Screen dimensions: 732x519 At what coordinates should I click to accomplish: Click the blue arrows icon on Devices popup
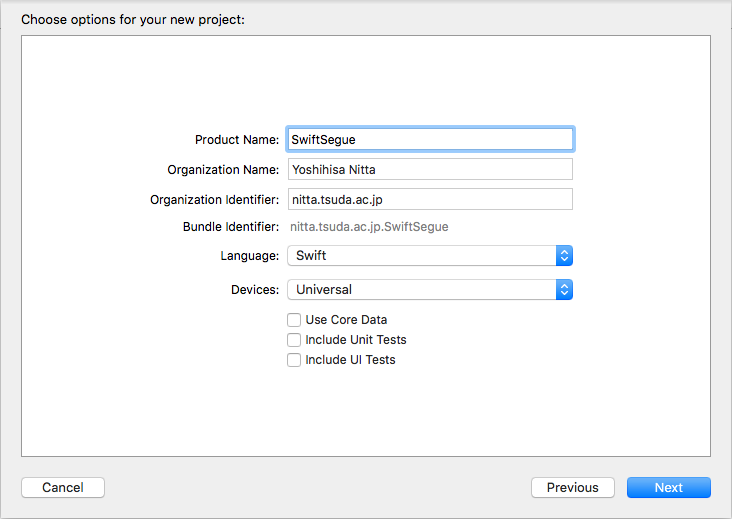click(564, 290)
